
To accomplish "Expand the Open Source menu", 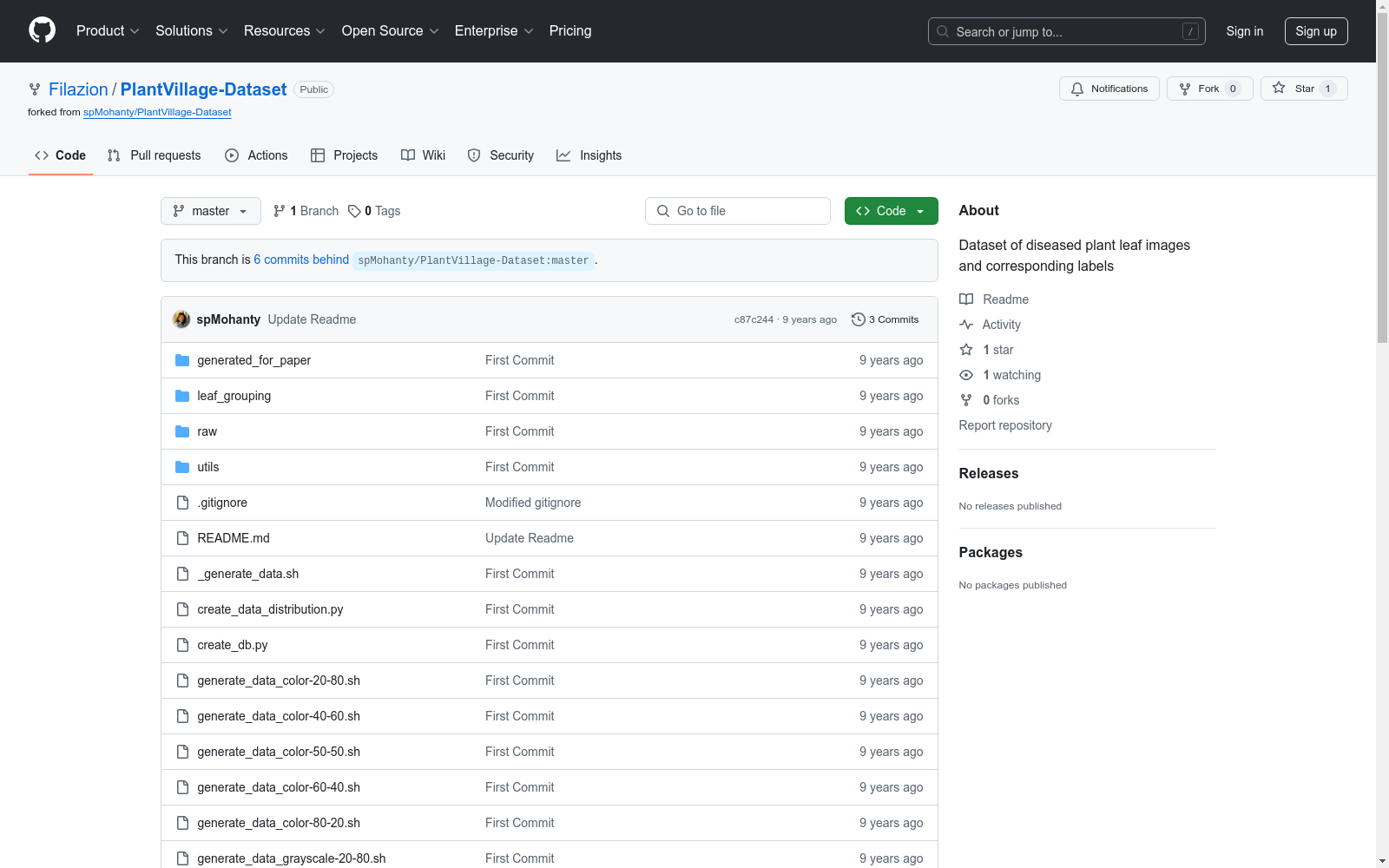I will pyautogui.click(x=391, y=30).
